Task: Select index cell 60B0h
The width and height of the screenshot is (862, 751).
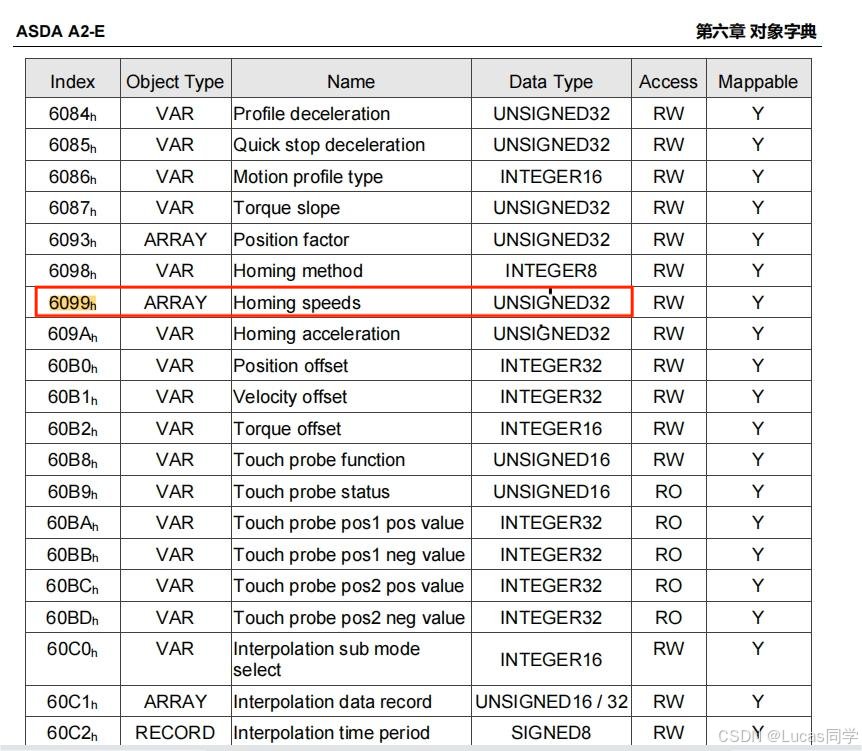Action: (x=73, y=366)
